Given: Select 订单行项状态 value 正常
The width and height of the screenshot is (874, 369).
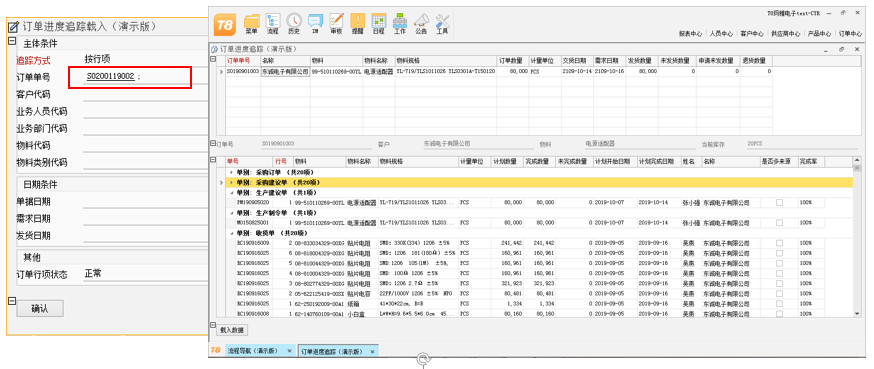Looking at the screenshot, I should 93,274.
